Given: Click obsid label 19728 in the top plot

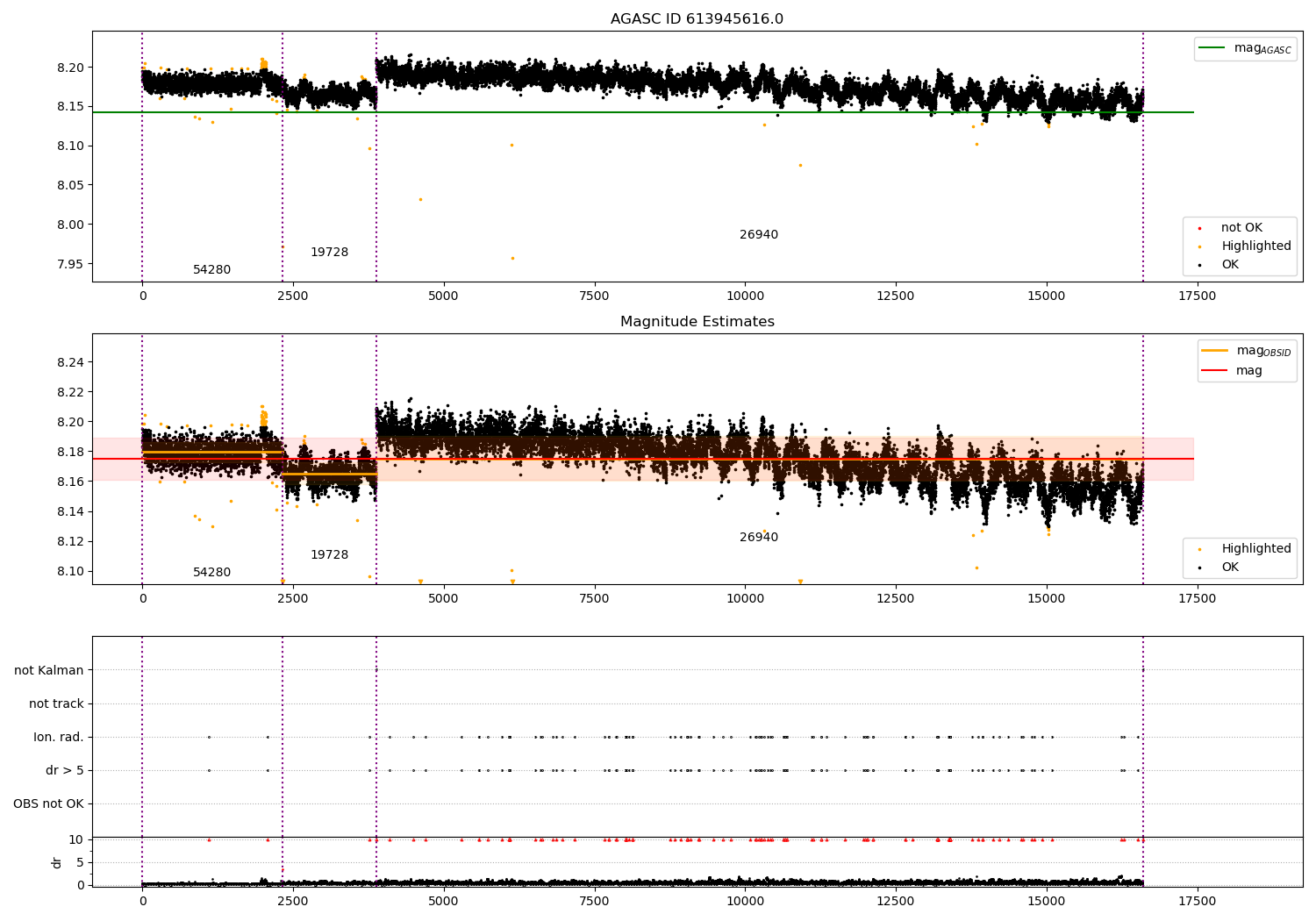Looking at the screenshot, I should tap(329, 253).
